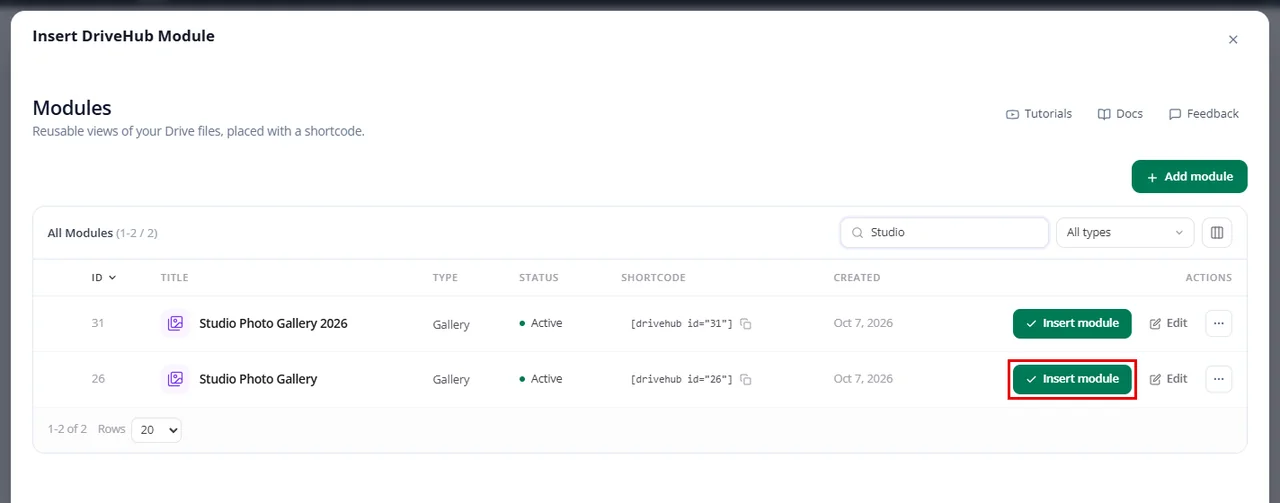The width and height of the screenshot is (1280, 503).
Task: Select the Studio Photo Gallery 2026 title
Action: point(273,323)
